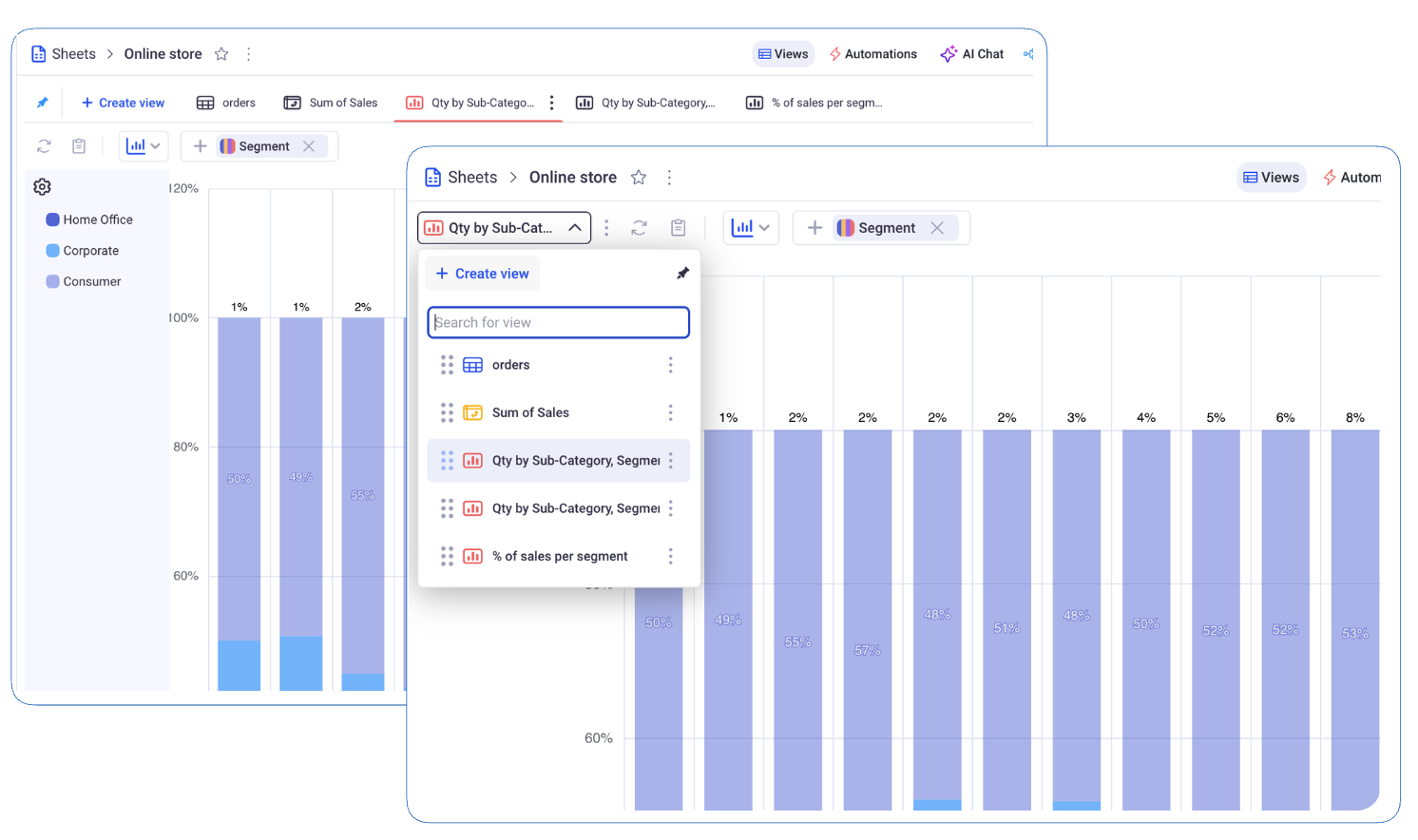Image resolution: width=1418 pixels, height=840 pixels.
Task: Click Create view in the dropdown
Action: (x=482, y=274)
